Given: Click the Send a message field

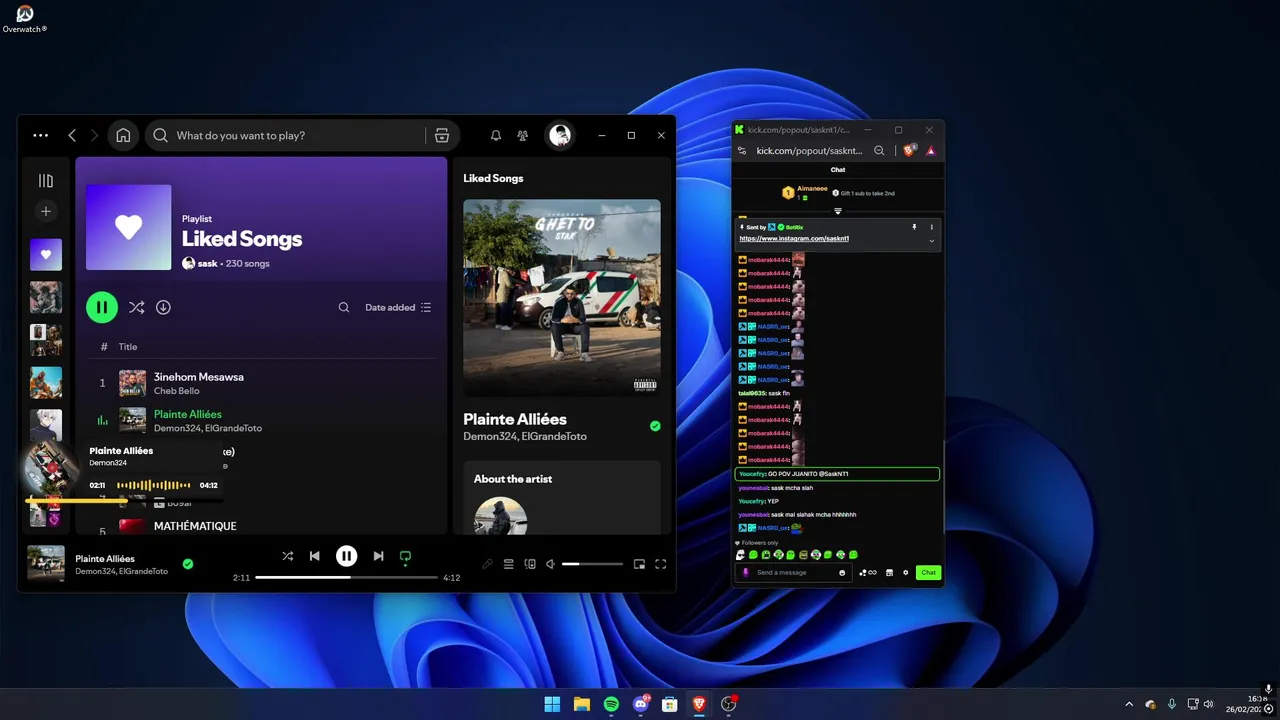Looking at the screenshot, I should pyautogui.click(x=793, y=573).
